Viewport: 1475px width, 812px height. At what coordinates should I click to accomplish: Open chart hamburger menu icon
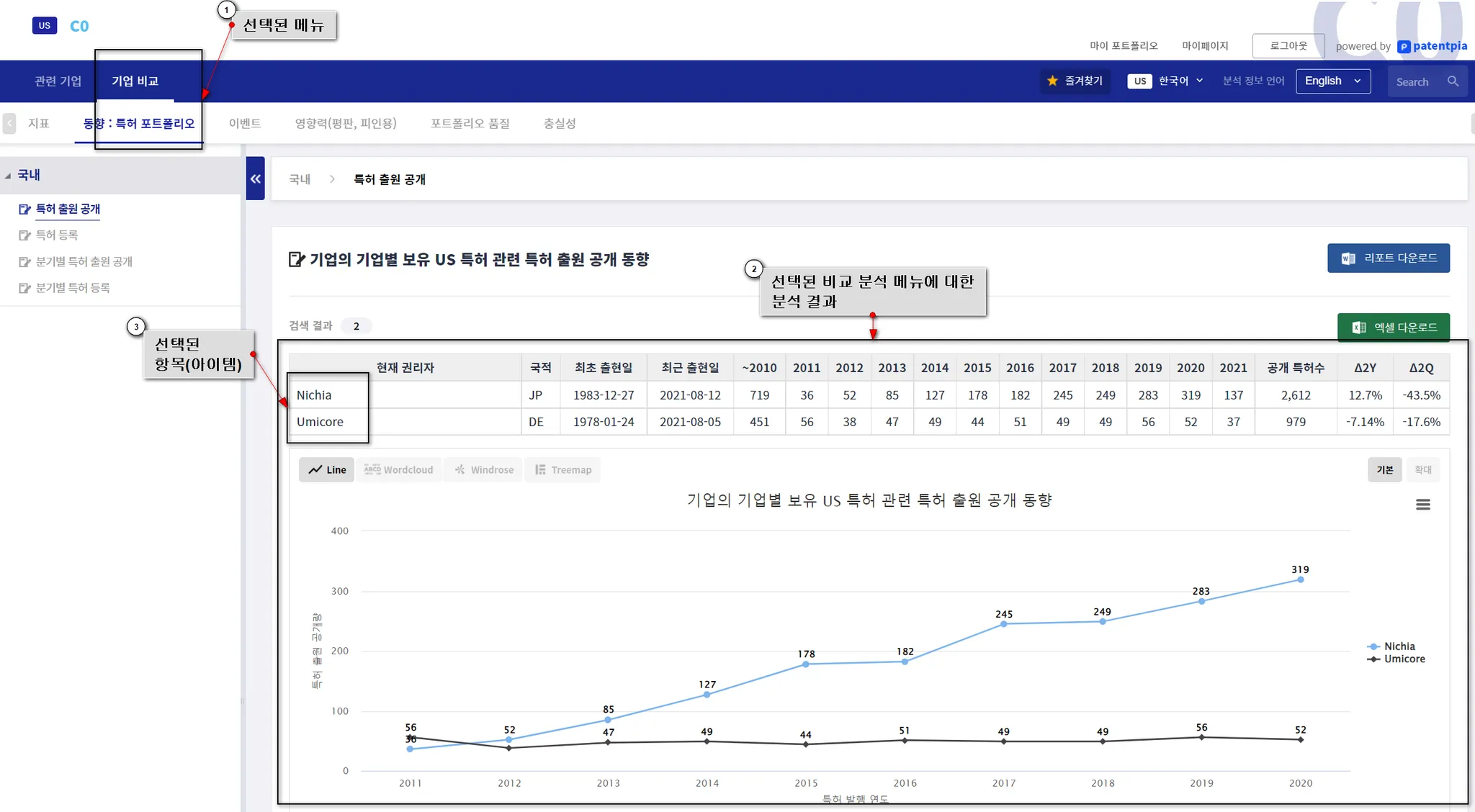(x=1422, y=505)
